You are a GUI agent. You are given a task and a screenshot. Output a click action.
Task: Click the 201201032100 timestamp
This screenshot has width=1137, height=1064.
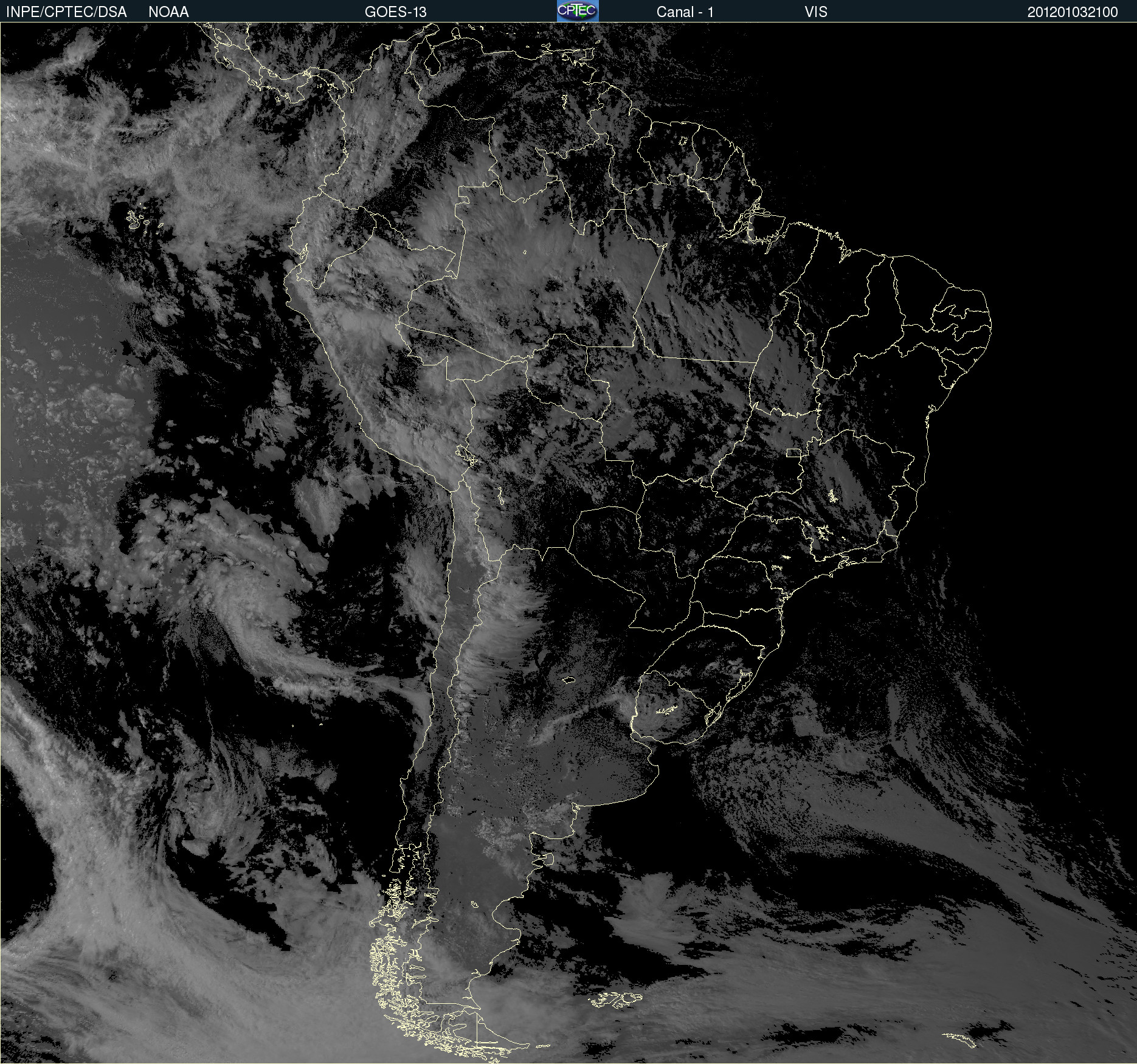point(1073,12)
